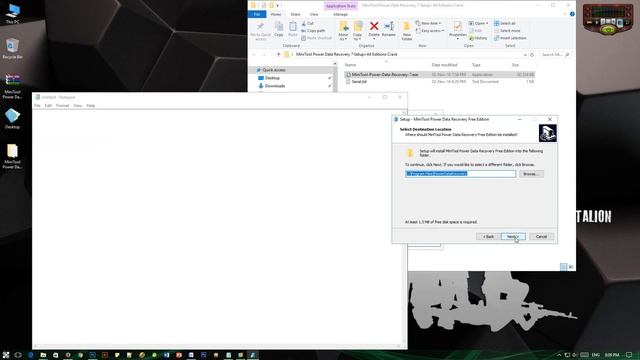Open Notepad's Format menu
The height and width of the screenshot is (360, 640).
[x=62, y=106]
